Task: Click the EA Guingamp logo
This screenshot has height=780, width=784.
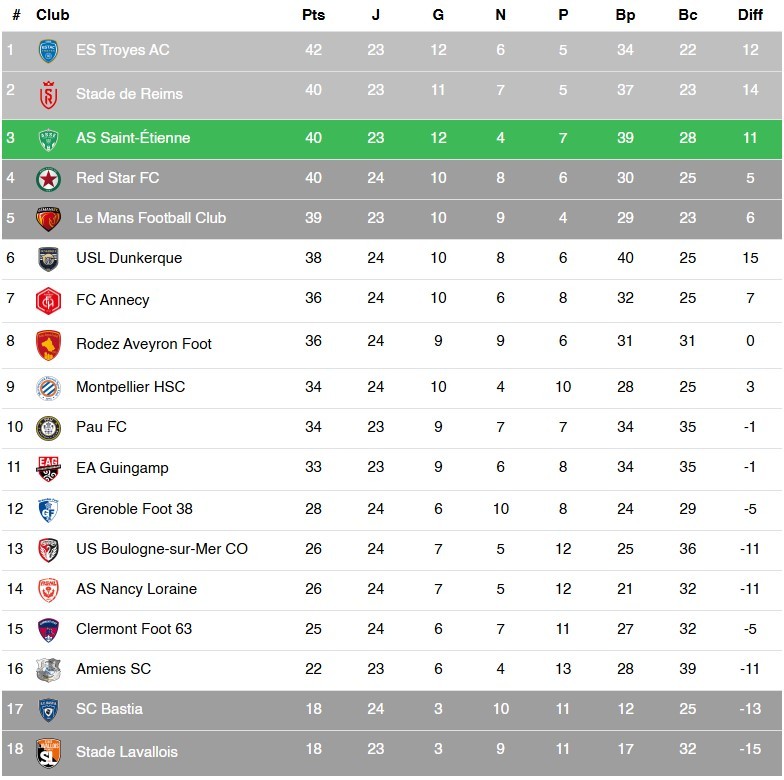Action: pyautogui.click(x=48, y=469)
